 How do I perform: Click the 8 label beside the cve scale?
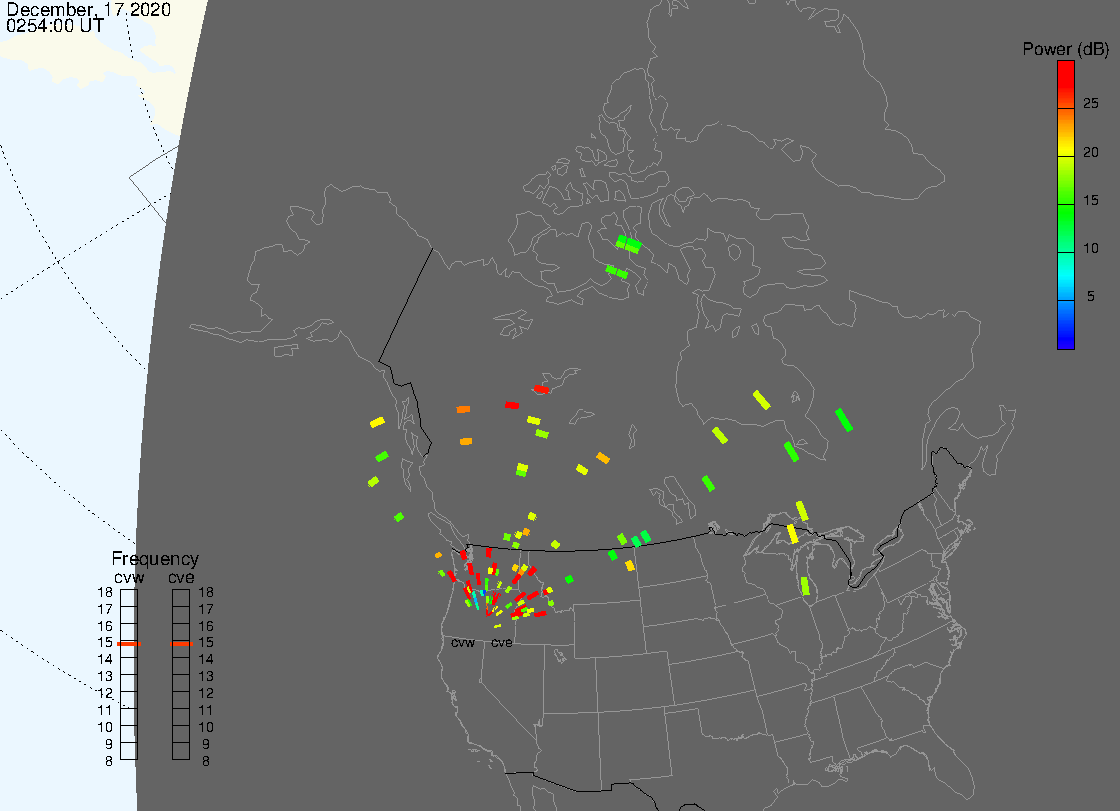click(206, 762)
